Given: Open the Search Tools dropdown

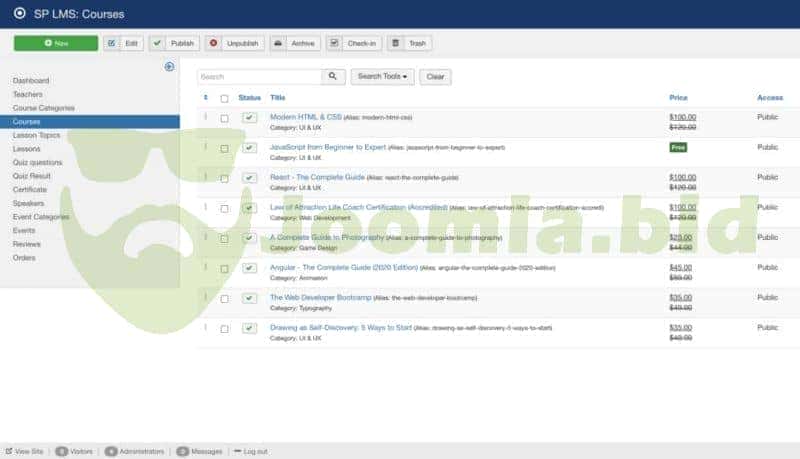Looking at the screenshot, I should pos(382,76).
